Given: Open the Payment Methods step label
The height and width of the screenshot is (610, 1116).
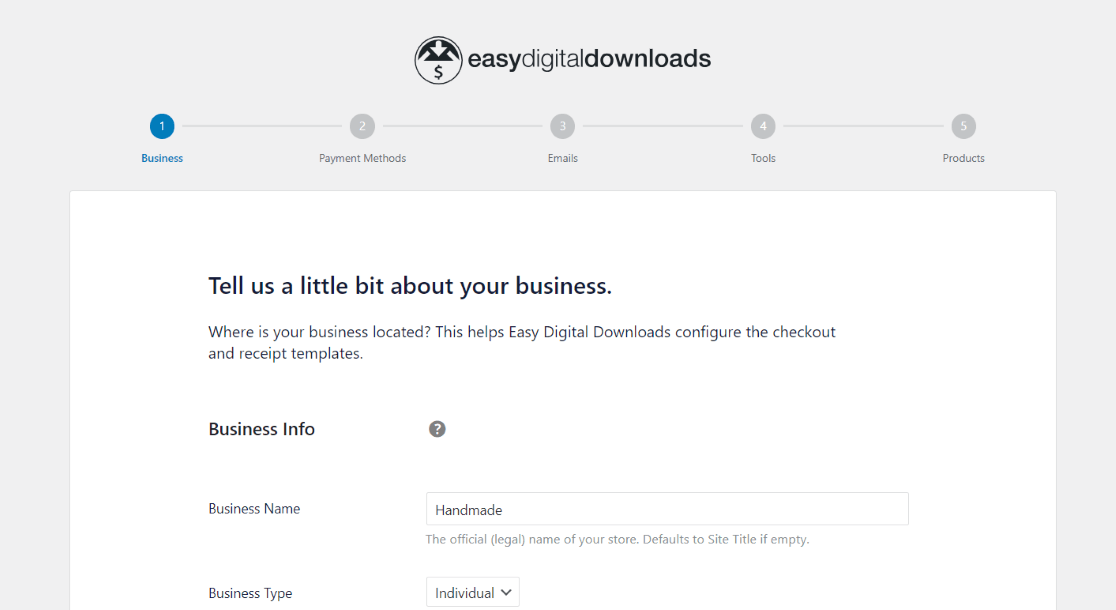Looking at the screenshot, I should pos(362,158).
